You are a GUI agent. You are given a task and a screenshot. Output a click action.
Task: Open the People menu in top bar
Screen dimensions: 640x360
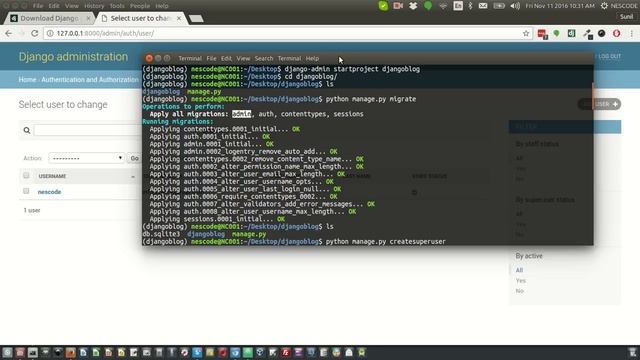click(x=140, y=6)
